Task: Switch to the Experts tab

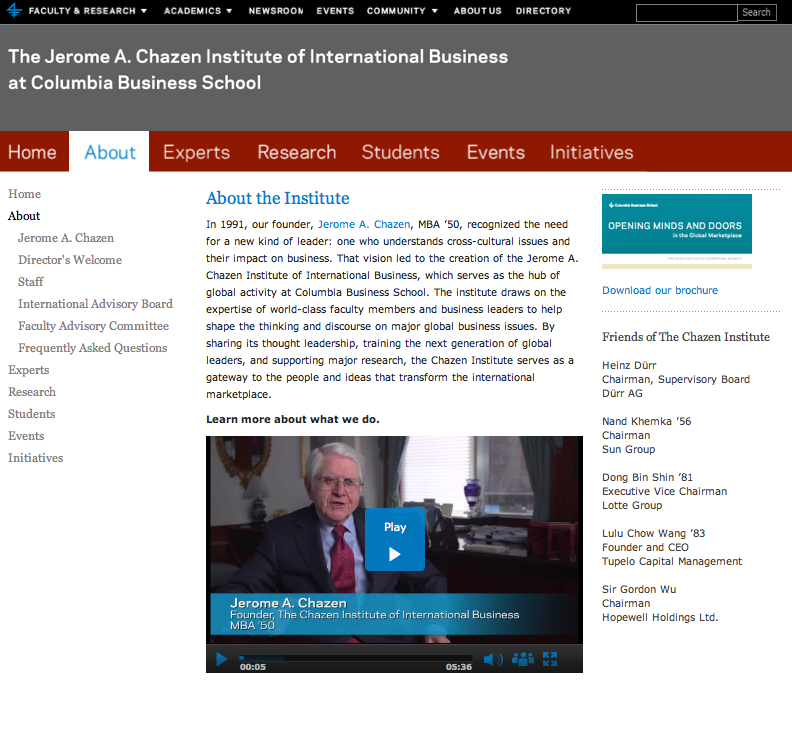Action: [196, 152]
